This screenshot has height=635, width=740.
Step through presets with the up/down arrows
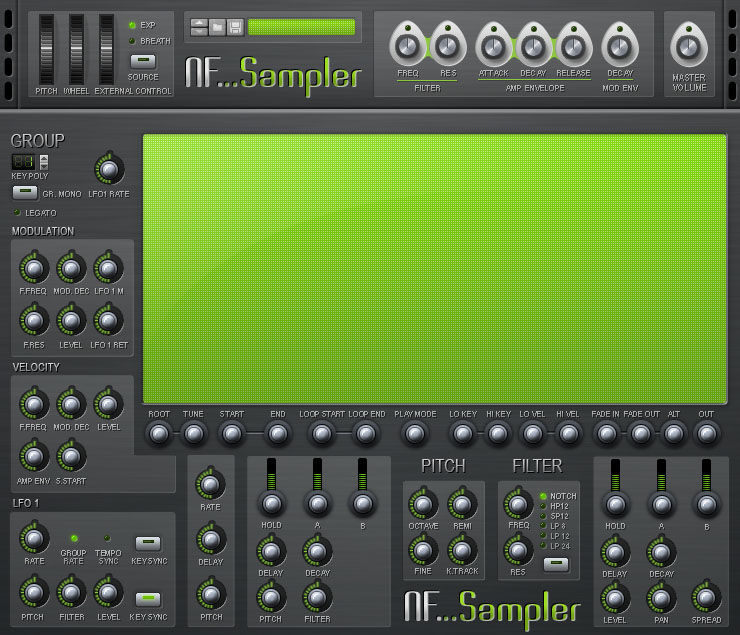click(x=198, y=27)
